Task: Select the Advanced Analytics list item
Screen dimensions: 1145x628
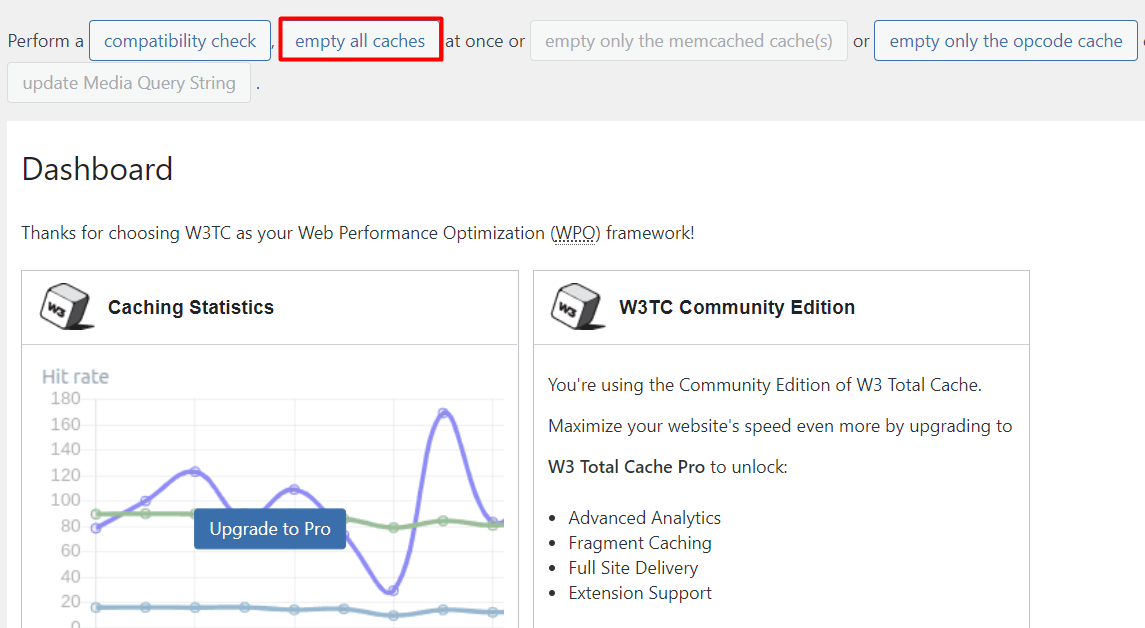Action: [644, 517]
